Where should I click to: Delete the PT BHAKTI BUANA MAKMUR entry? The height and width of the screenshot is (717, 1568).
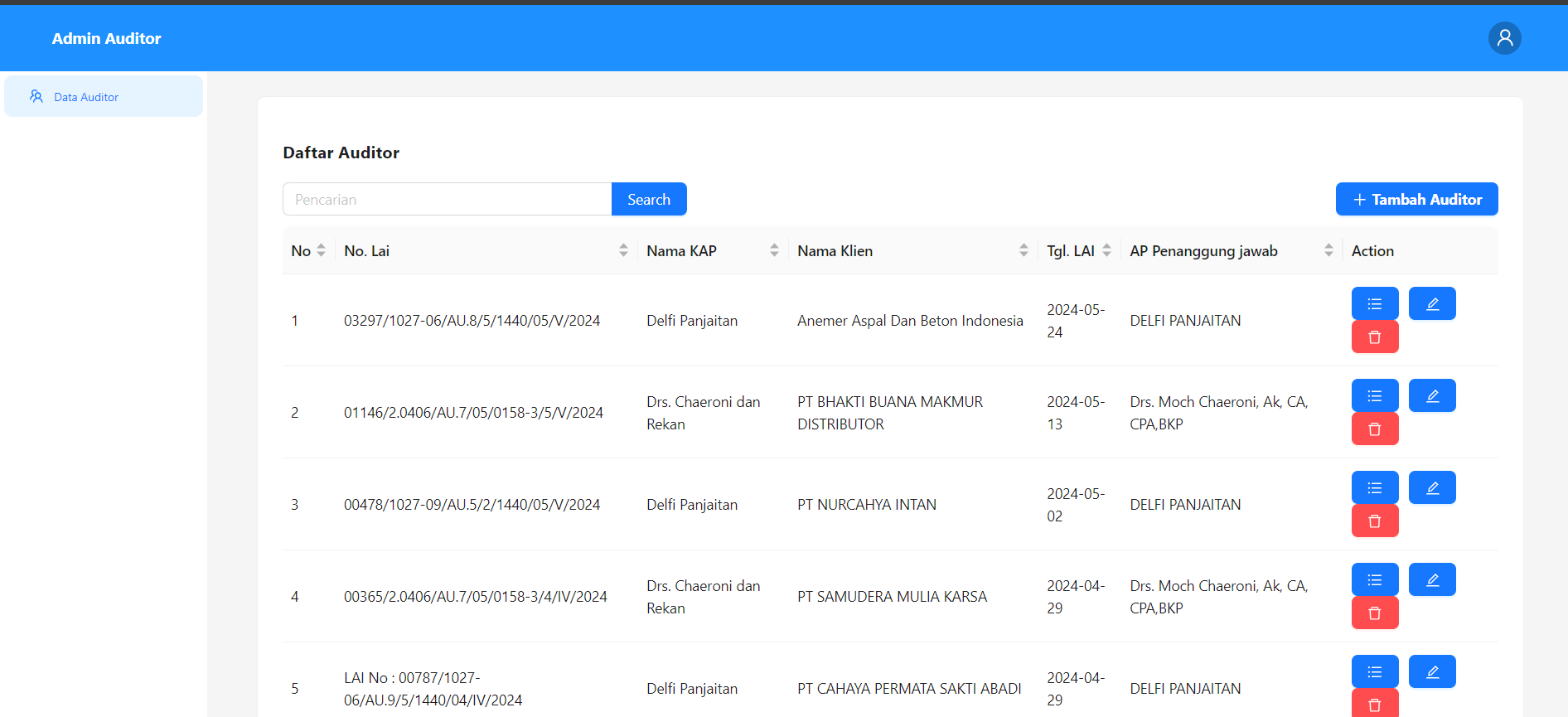(1374, 429)
